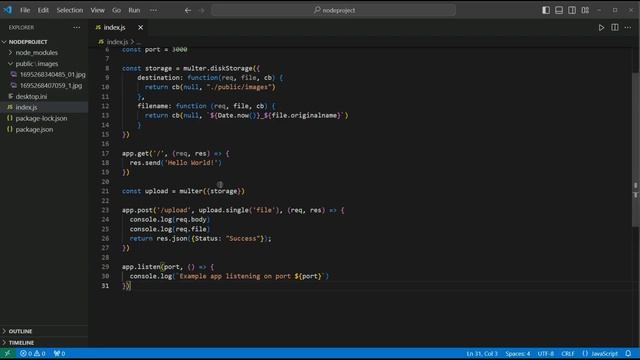This screenshot has height=360, width=640.
Task: Open the View menu
Action: tap(98, 10)
